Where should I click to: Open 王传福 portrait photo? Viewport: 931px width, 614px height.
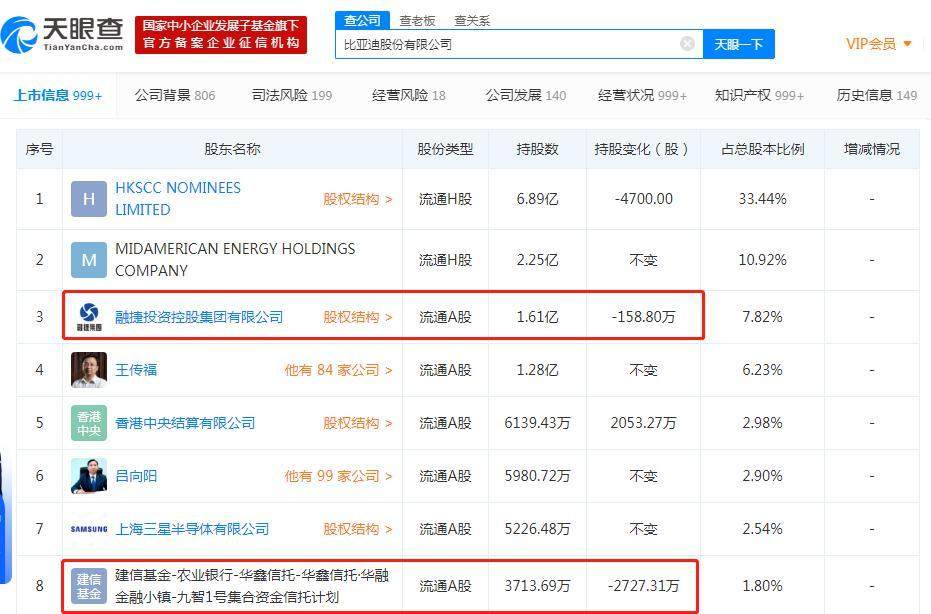click(88, 369)
